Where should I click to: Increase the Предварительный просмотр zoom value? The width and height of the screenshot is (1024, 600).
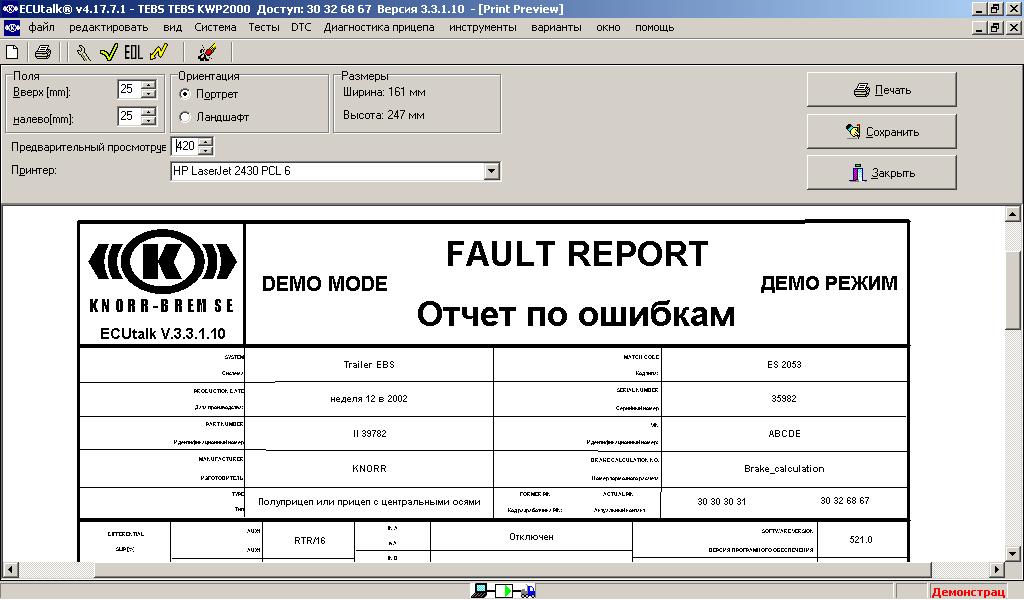(x=206, y=142)
